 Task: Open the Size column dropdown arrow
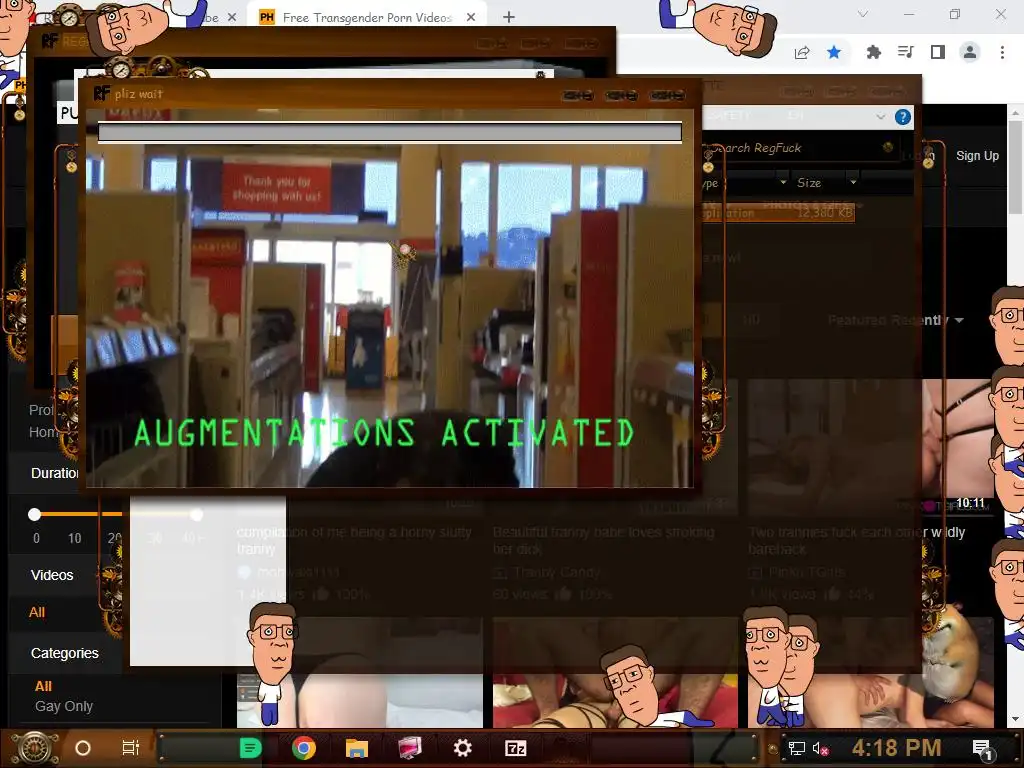(x=853, y=182)
